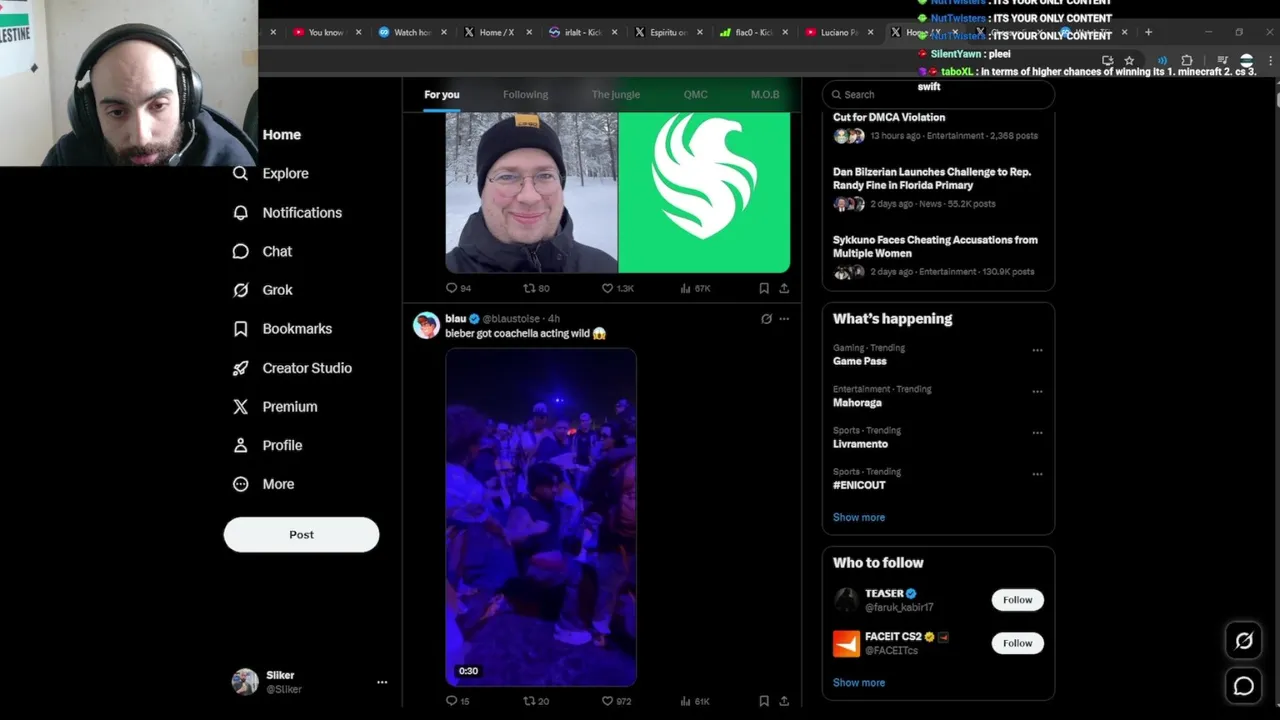This screenshot has height=720, width=1280.
Task: Repost the post with 80 reposts
Action: pos(536,288)
